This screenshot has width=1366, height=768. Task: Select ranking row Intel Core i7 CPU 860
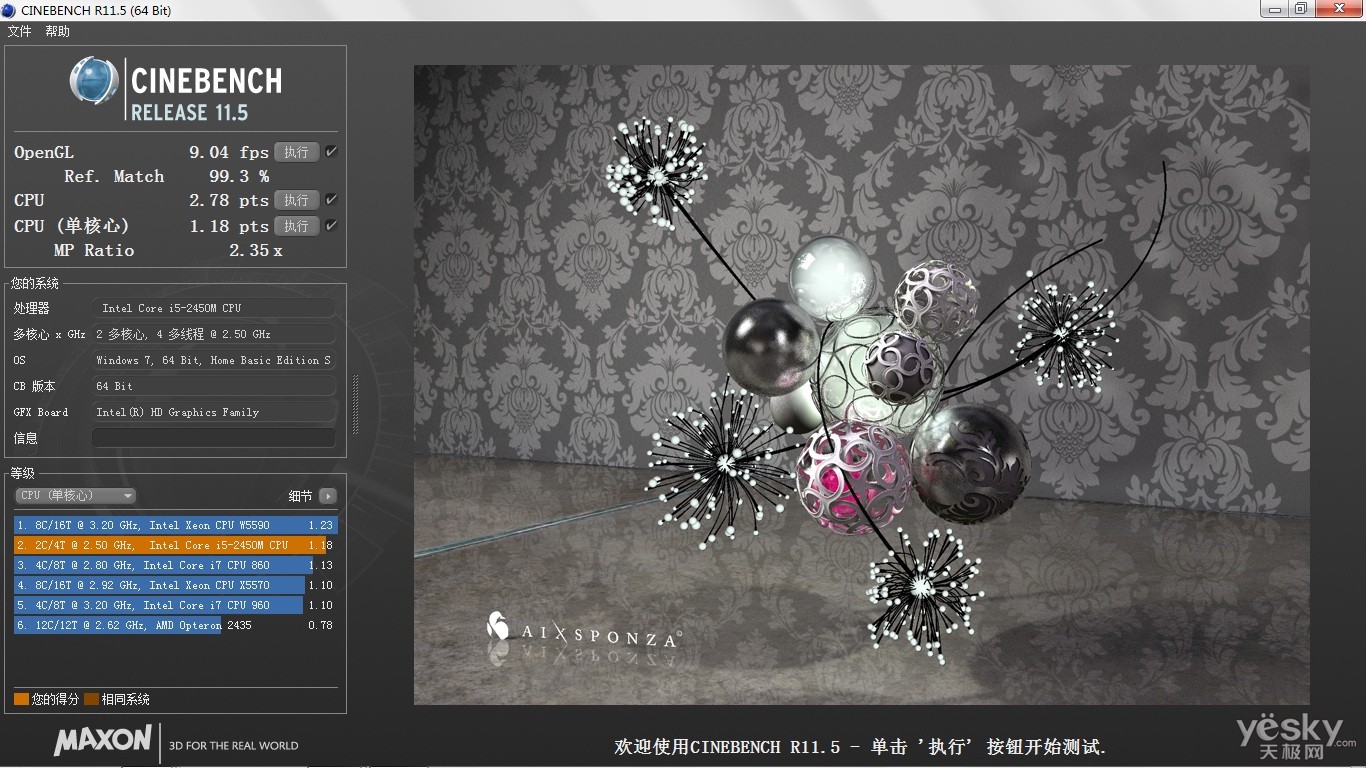[175, 565]
